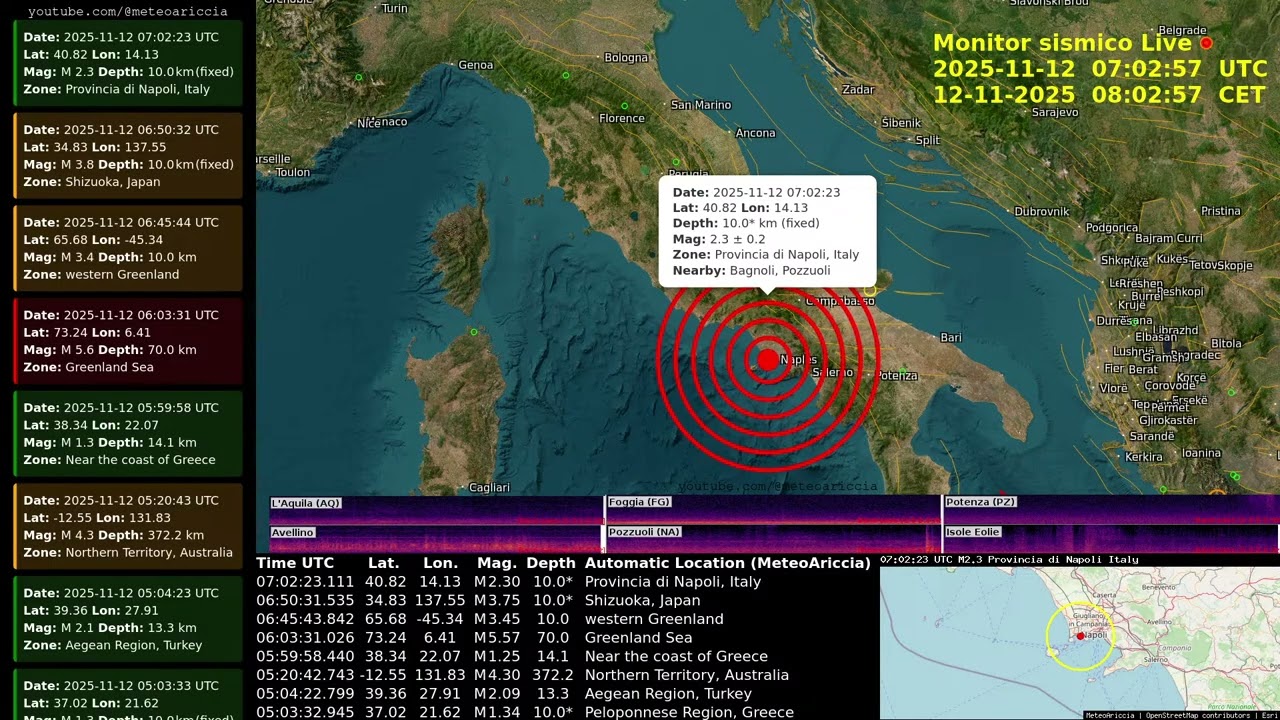The width and height of the screenshot is (1280, 720).
Task: Click the green station marker near Kerkira
Action: (x=1163, y=489)
